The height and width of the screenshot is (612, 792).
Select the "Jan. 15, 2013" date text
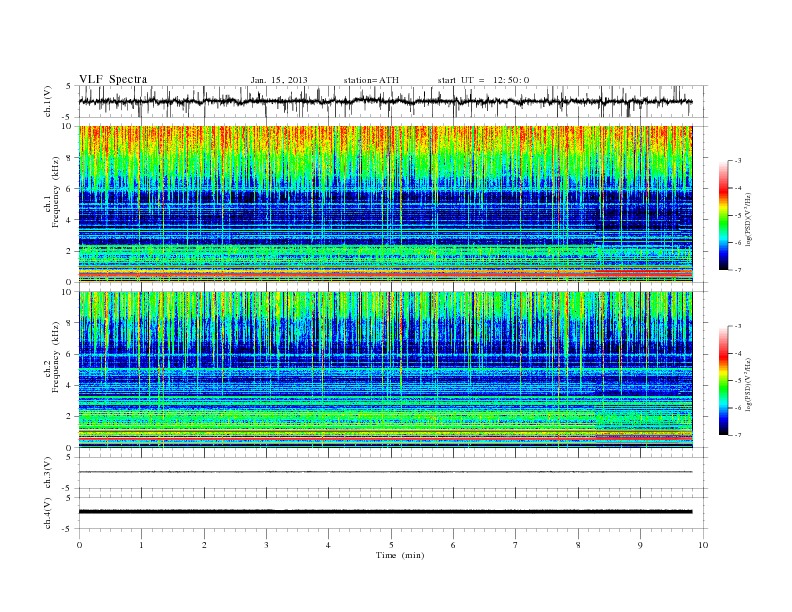(279, 80)
